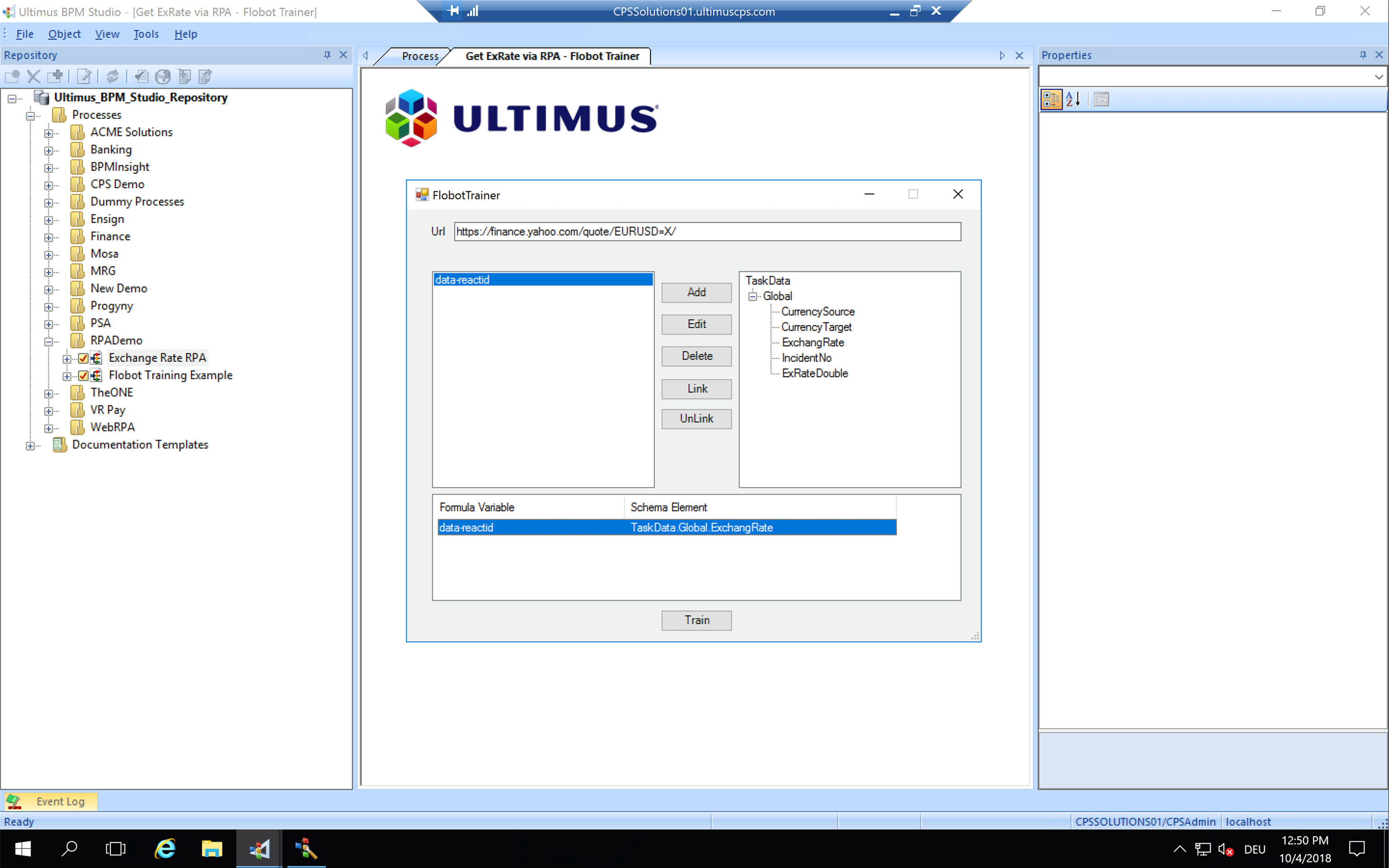Expand the Exchange Rate RPA process node
1389x868 pixels.
tap(66, 359)
